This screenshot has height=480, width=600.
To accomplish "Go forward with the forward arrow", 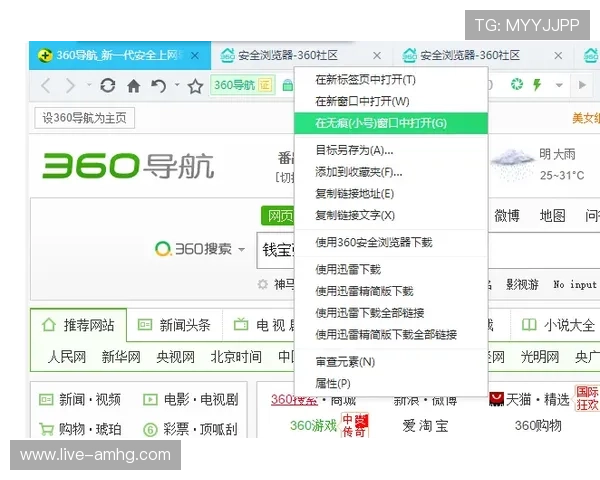I will coord(70,85).
